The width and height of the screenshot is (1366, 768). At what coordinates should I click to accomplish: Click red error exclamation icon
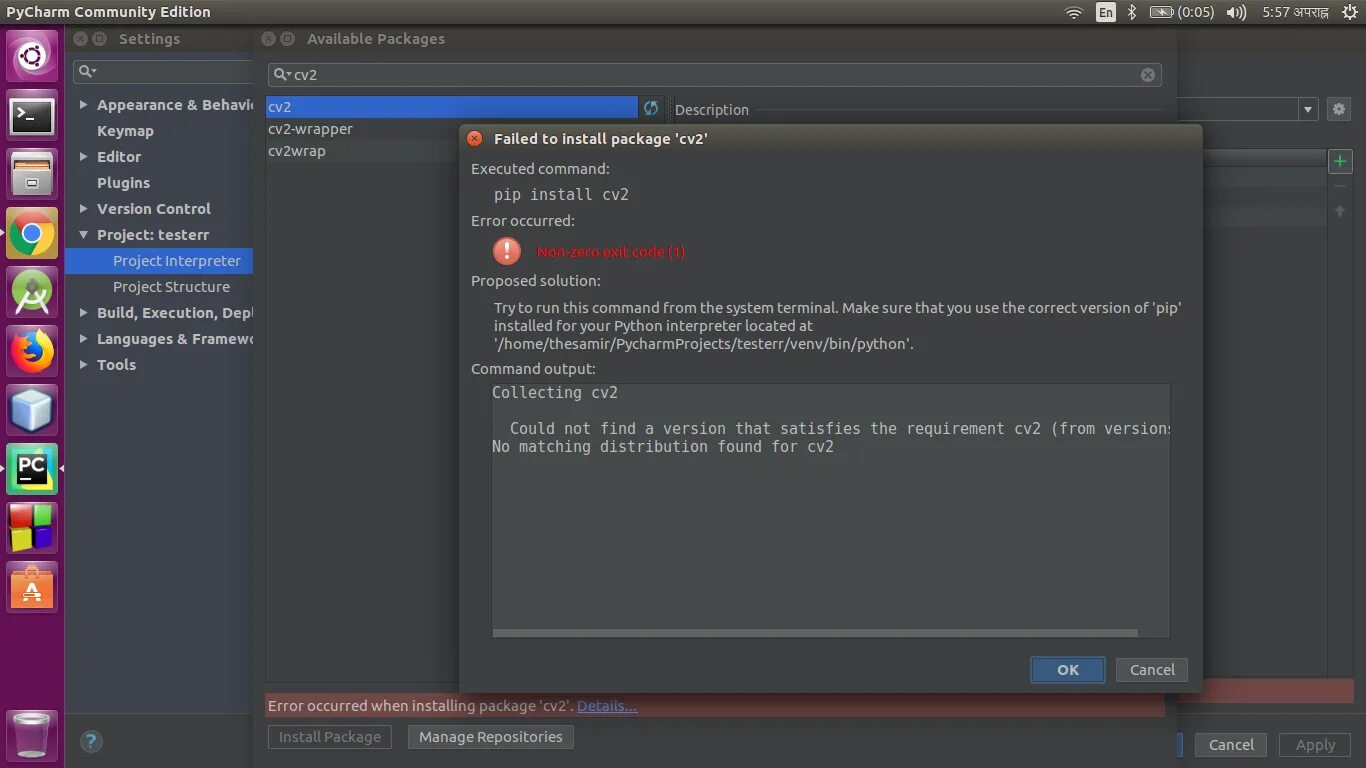click(507, 251)
